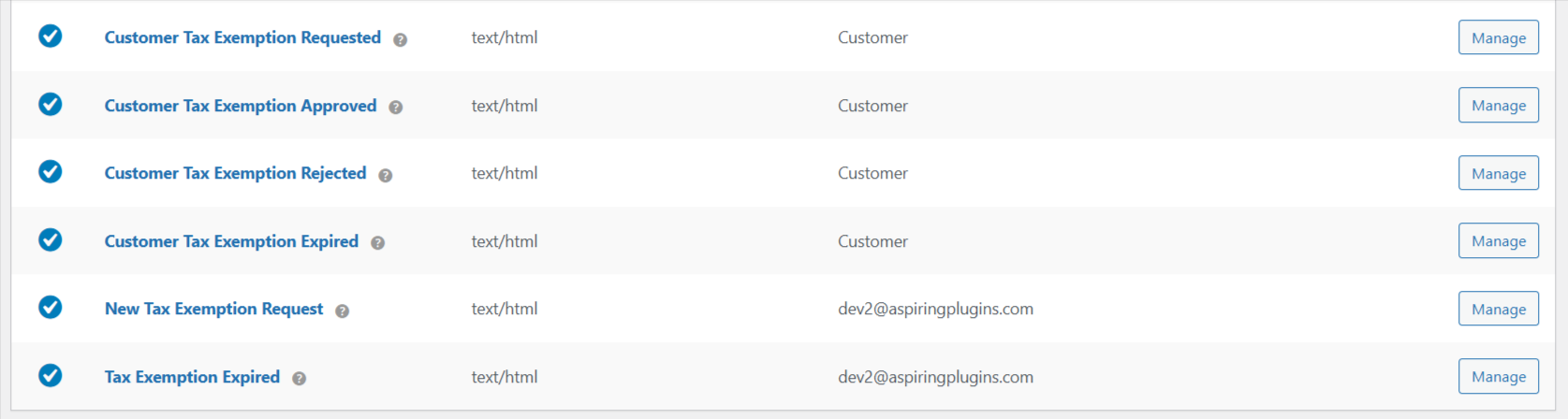This screenshot has width=1568, height=419.
Task: Click help icon beside Customer Tax Exemption Expired
Action: tap(377, 243)
